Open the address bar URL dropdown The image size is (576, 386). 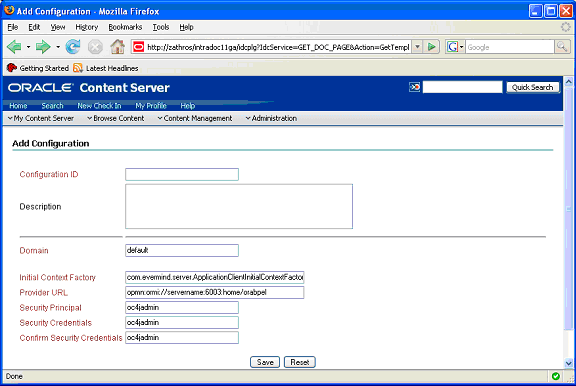(x=417, y=47)
